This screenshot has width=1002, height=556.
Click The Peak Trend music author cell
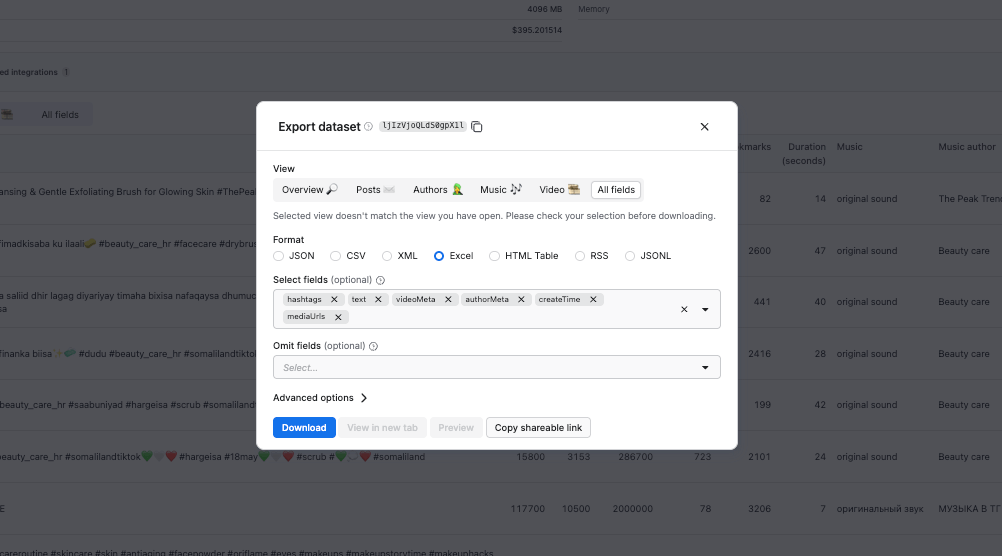click(969, 199)
